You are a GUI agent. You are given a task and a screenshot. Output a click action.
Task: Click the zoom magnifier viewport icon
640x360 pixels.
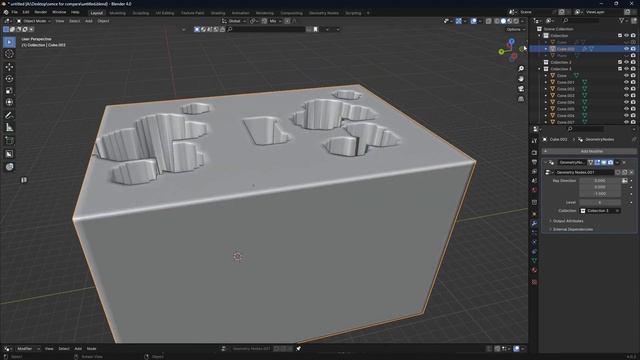coord(521,69)
